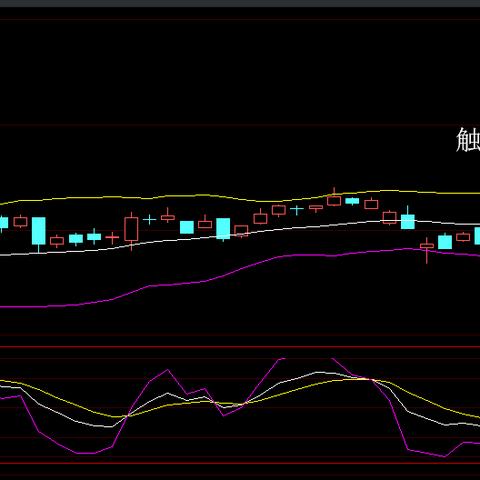Click the cyan cross doji after large red candle
480x480 pixels.
(149, 219)
